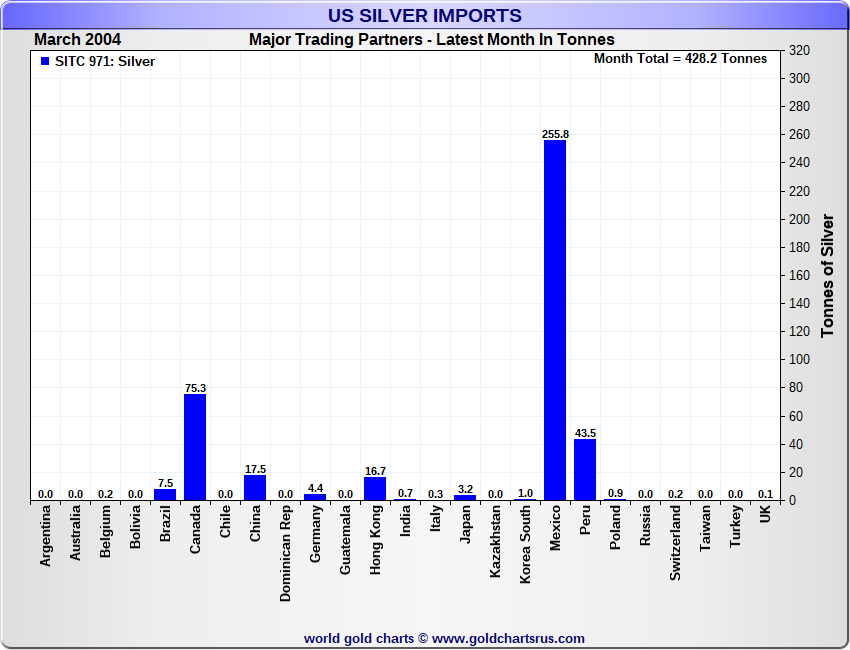Image resolution: width=850 pixels, height=650 pixels.
Task: Click the 320 tick on the y-axis
Action: point(799,50)
